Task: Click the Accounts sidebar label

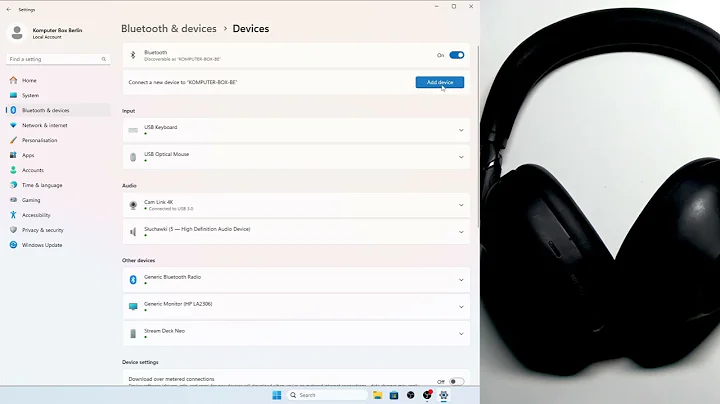Action: click(x=33, y=170)
